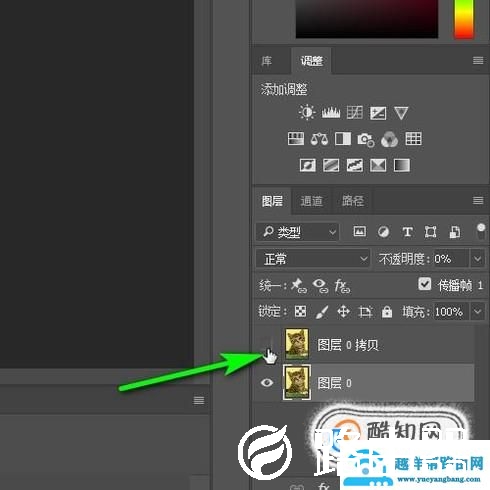Adjust the hue spectrum slider
The height and width of the screenshot is (490, 490).
coord(464,18)
